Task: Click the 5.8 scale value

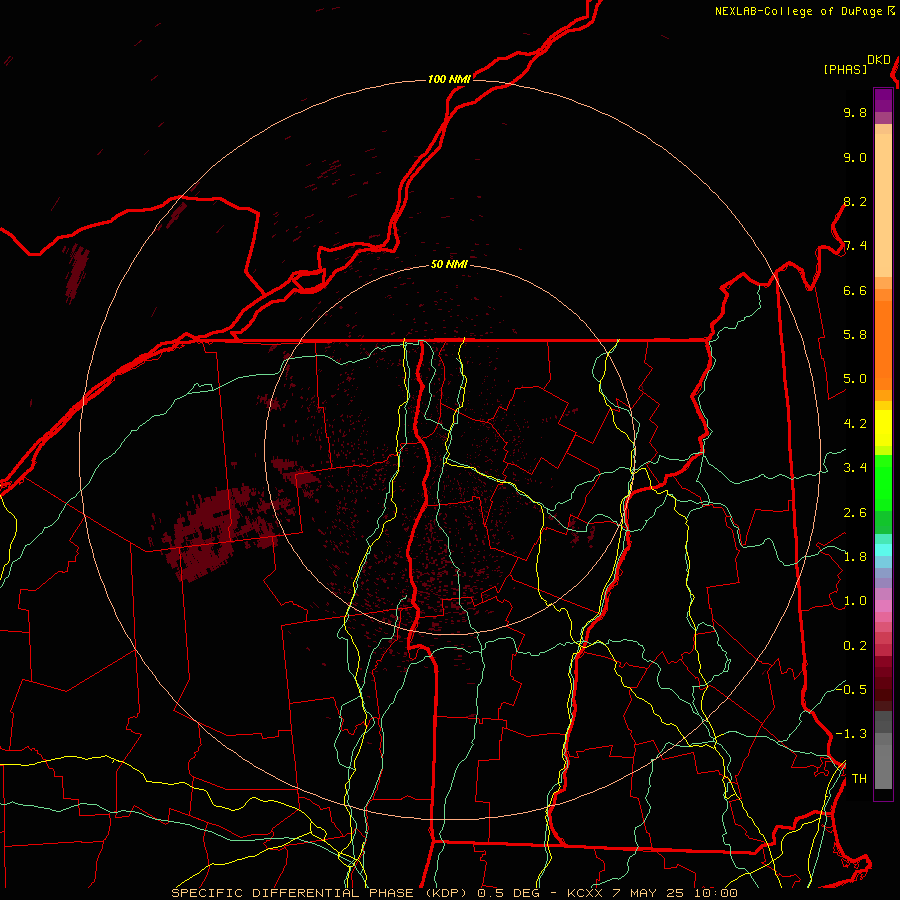Action: click(x=855, y=335)
